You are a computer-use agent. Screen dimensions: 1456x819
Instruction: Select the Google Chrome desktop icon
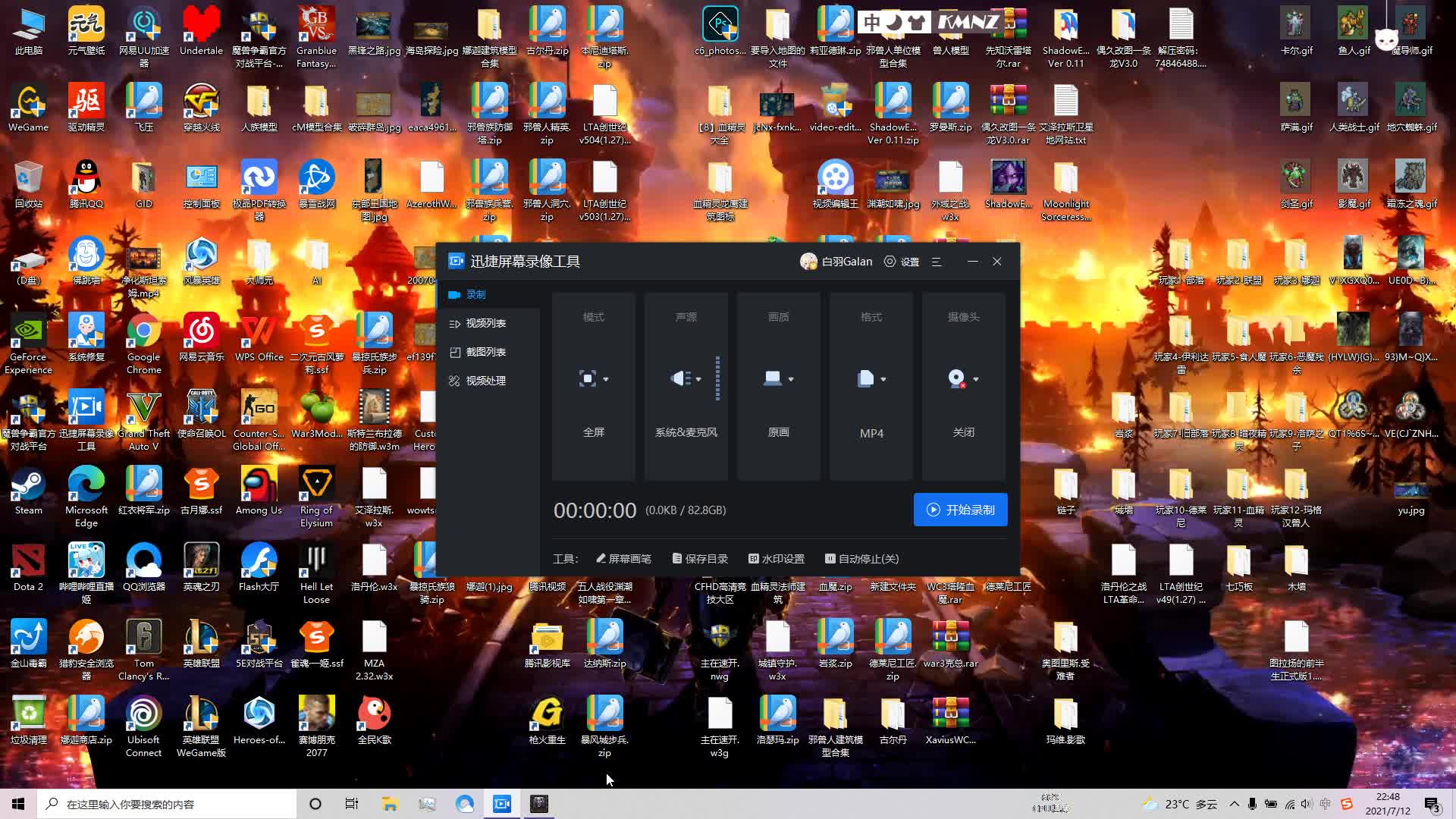144,344
